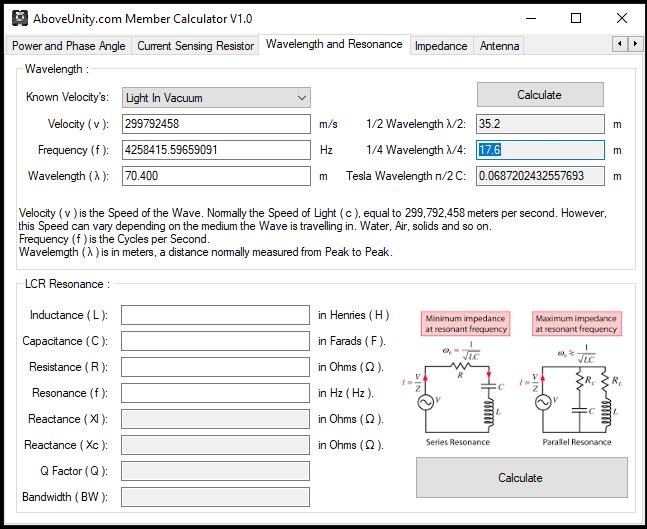The image size is (647, 529).
Task: Minimize the calculator window
Action: [x=531, y=18]
